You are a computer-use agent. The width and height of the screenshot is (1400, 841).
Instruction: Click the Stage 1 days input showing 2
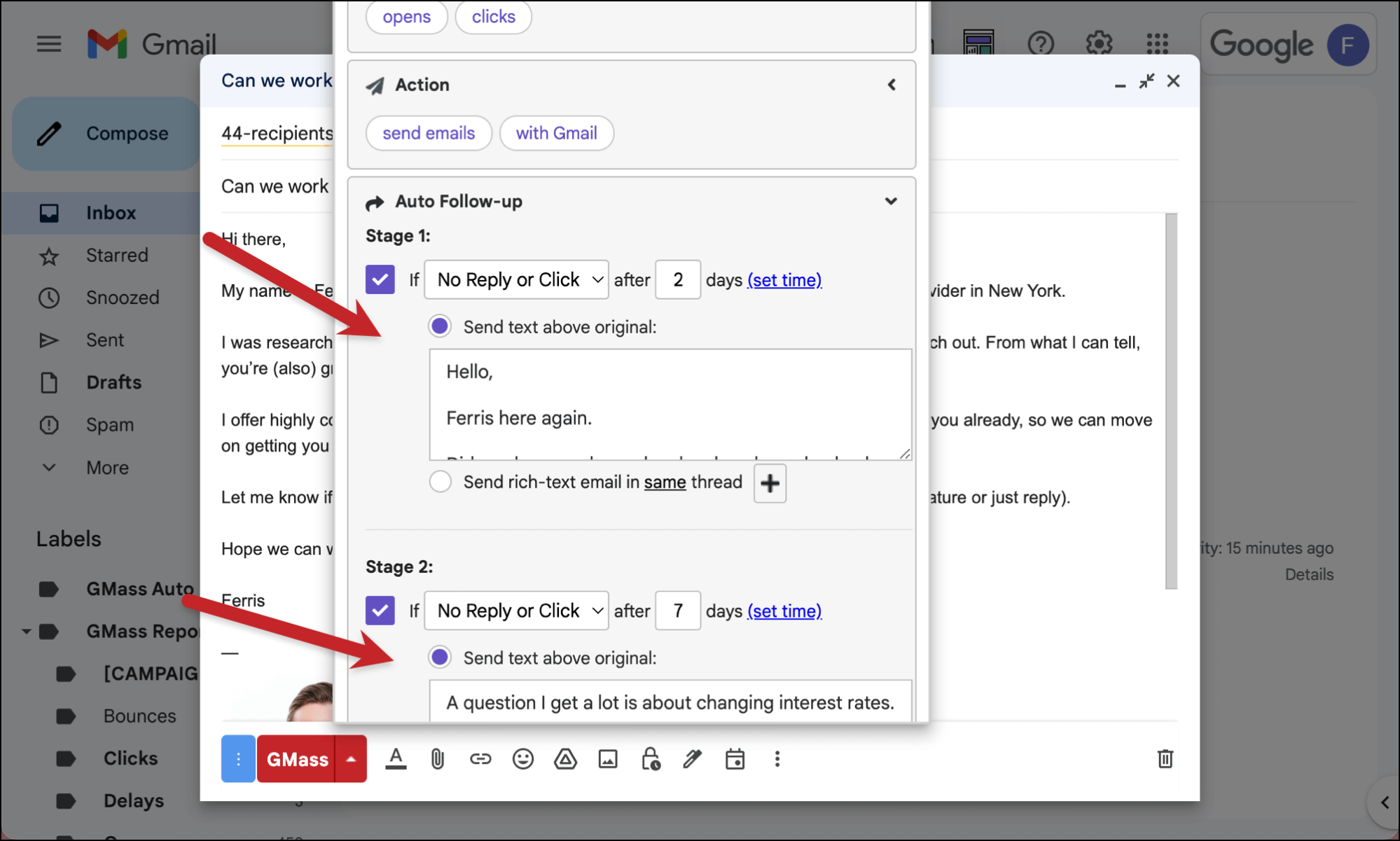[678, 279]
